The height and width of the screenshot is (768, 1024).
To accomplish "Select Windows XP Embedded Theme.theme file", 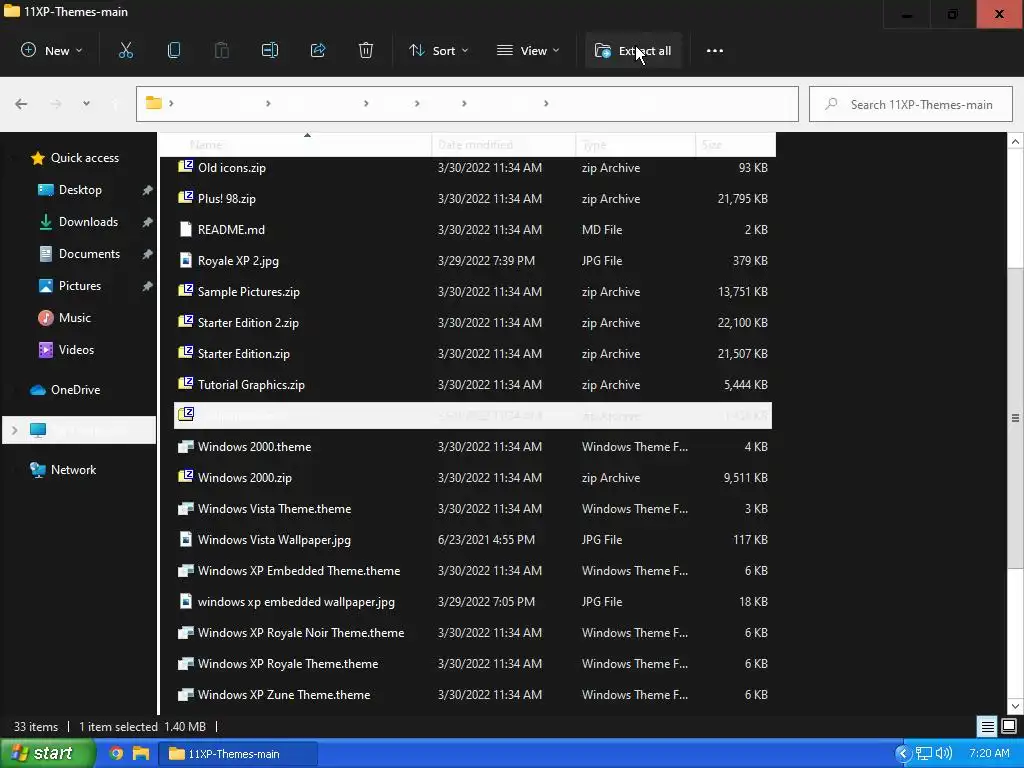I will pos(473,571).
